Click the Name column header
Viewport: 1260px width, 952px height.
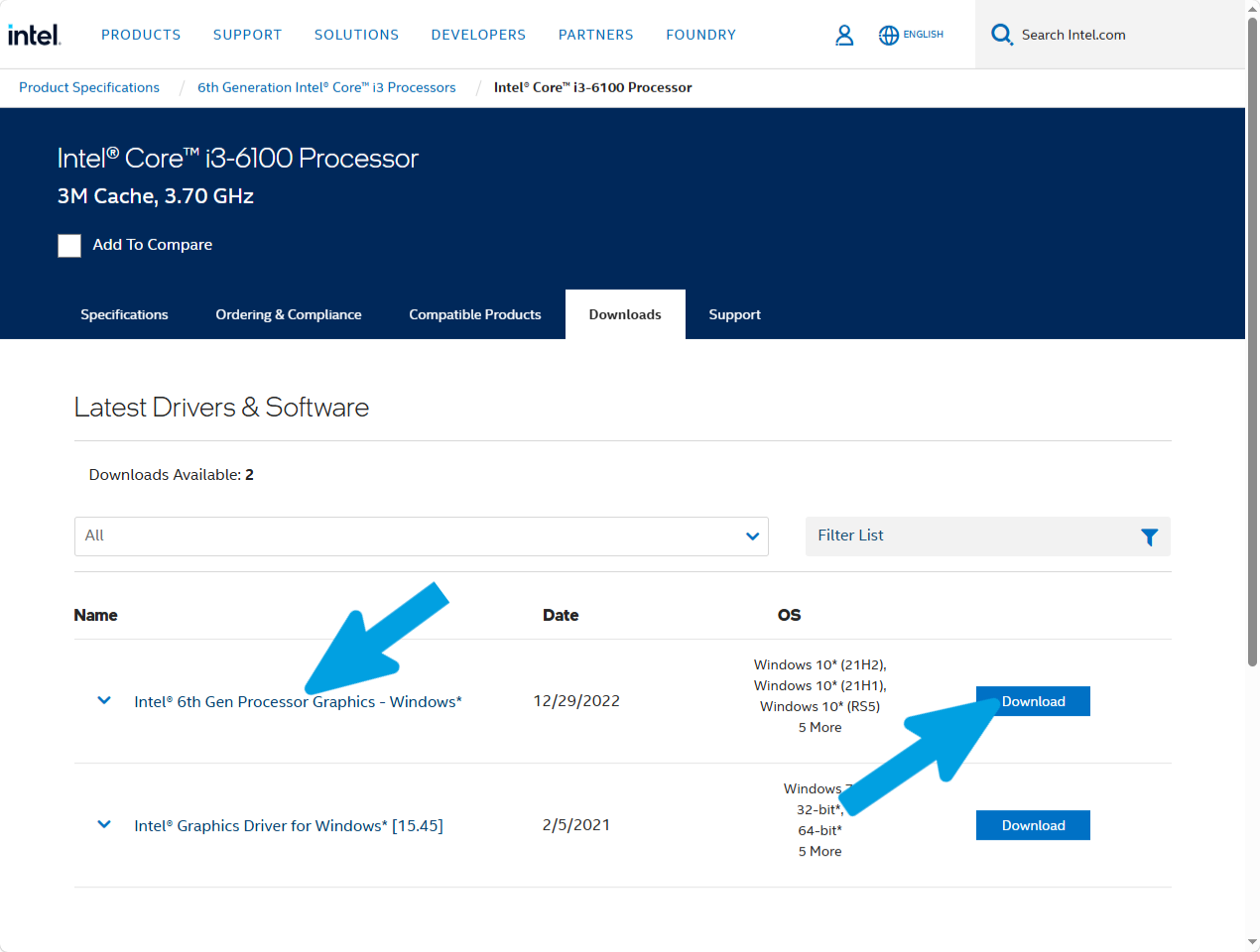96,615
